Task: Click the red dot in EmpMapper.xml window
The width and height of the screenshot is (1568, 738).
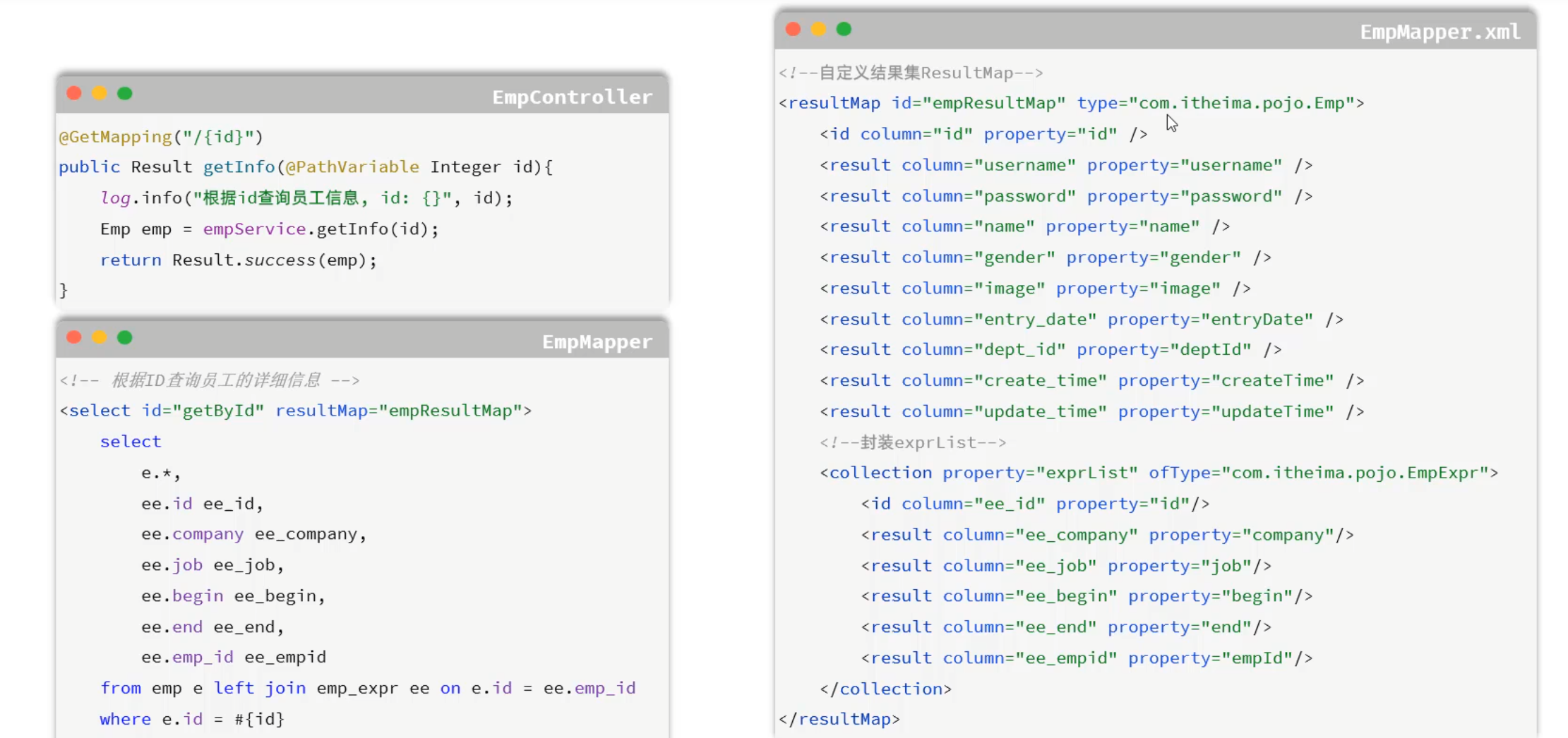Action: 793,29
